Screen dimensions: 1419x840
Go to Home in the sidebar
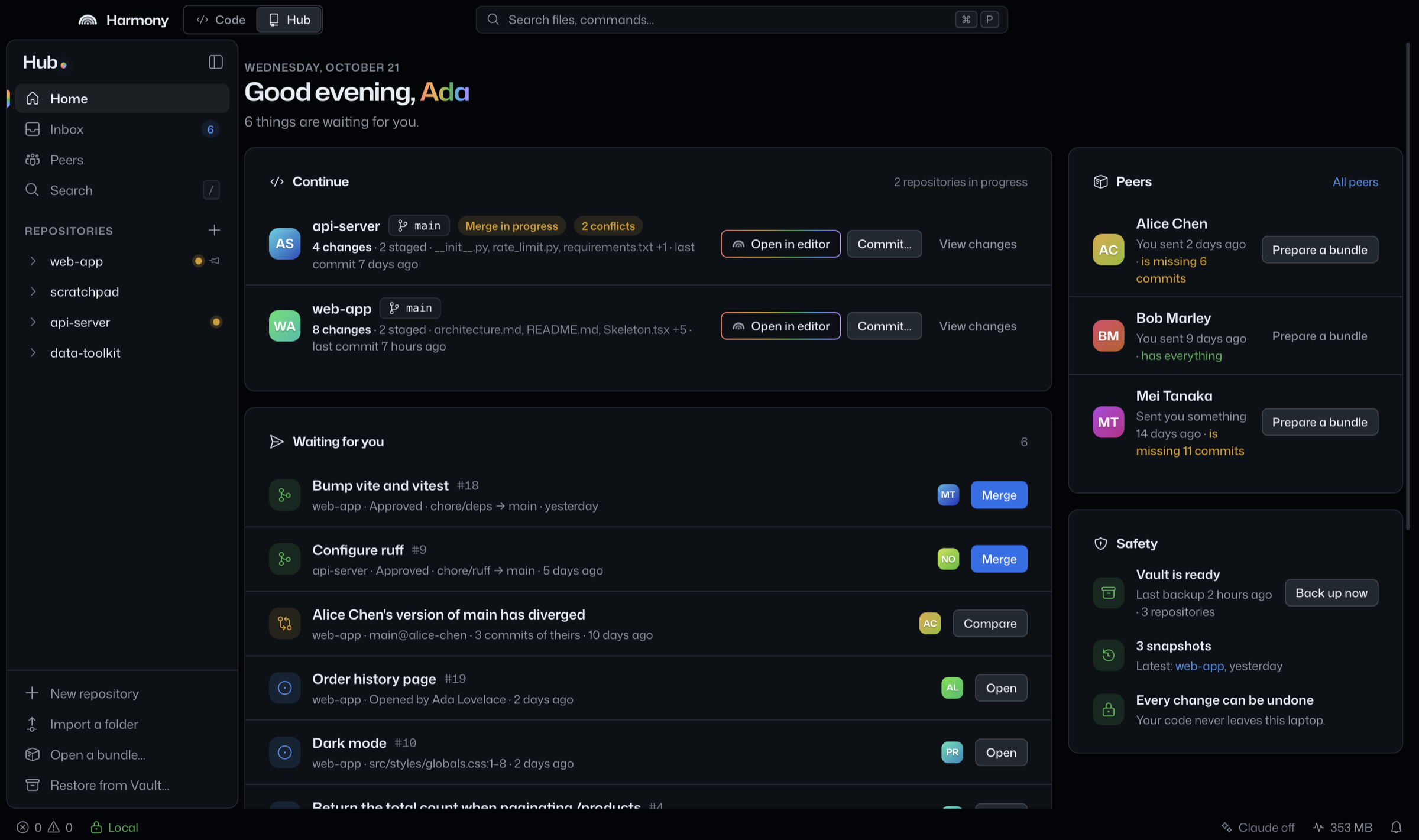(x=122, y=98)
